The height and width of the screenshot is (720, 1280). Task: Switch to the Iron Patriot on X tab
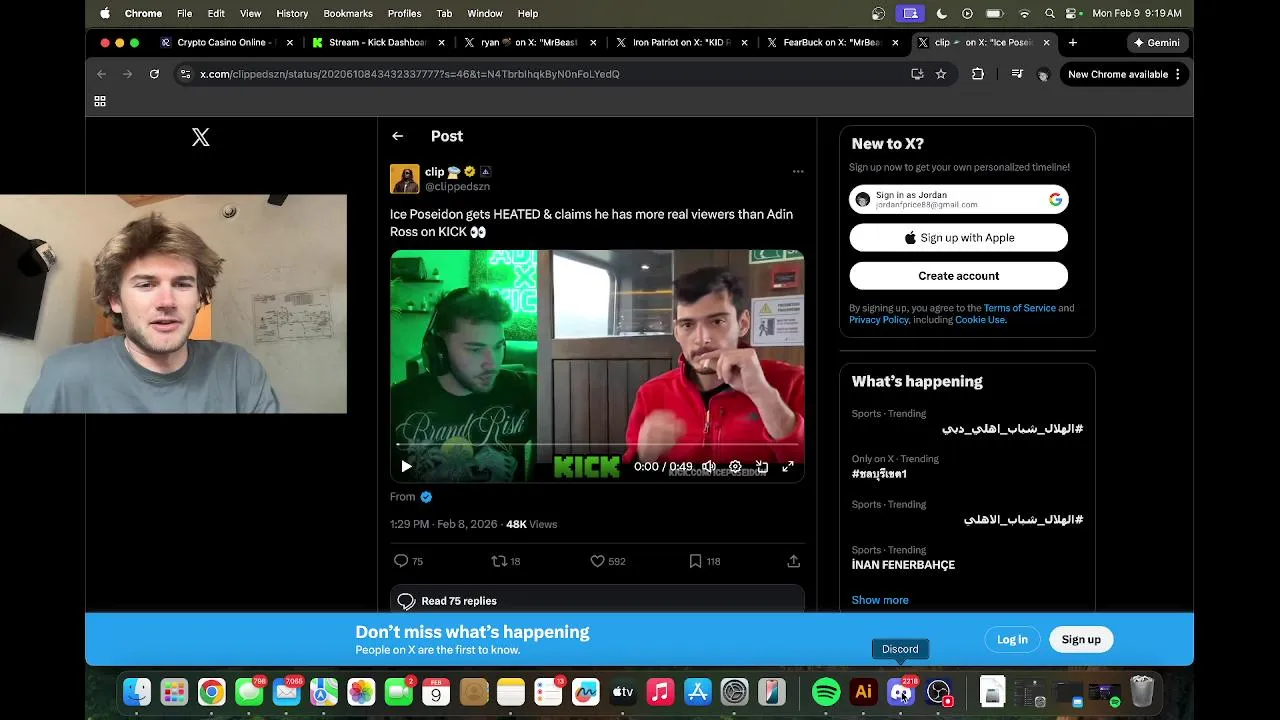tap(683, 43)
